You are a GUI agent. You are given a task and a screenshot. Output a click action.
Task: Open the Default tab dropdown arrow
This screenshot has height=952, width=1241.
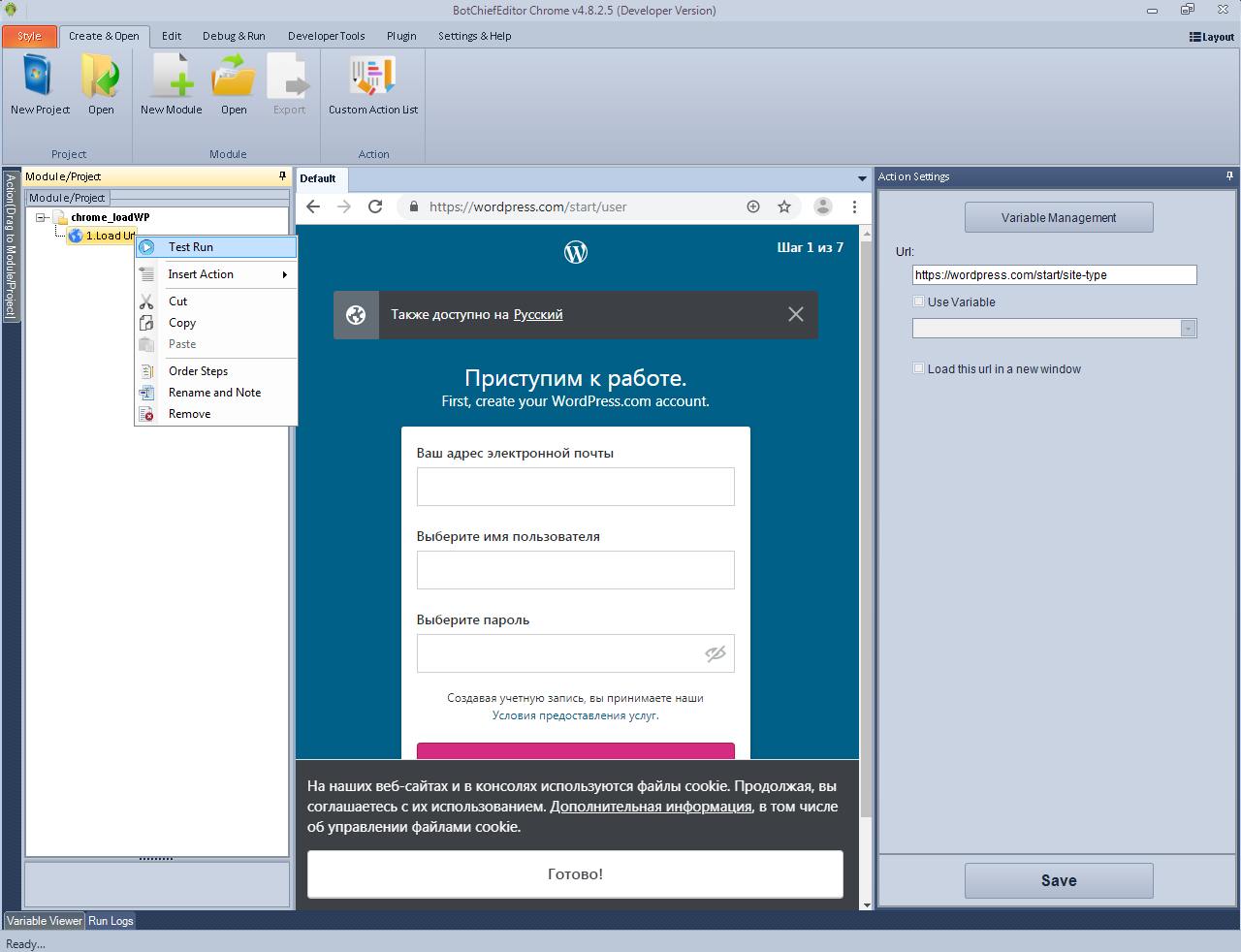click(x=862, y=178)
